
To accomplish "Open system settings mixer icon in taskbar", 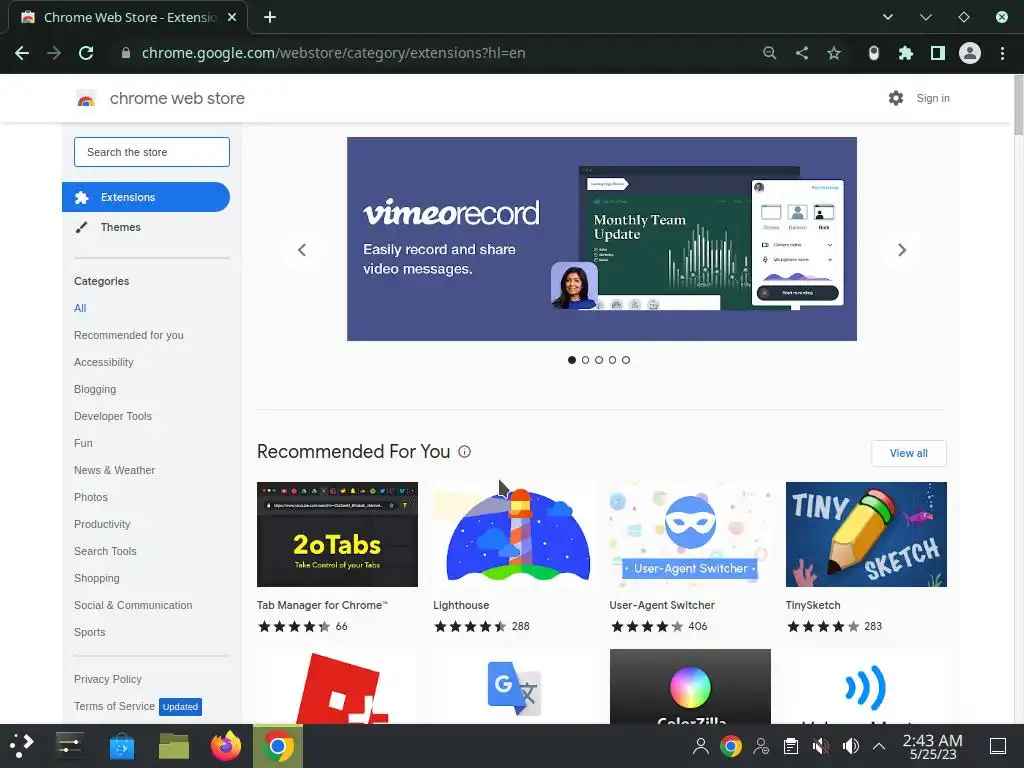I will coord(69,746).
